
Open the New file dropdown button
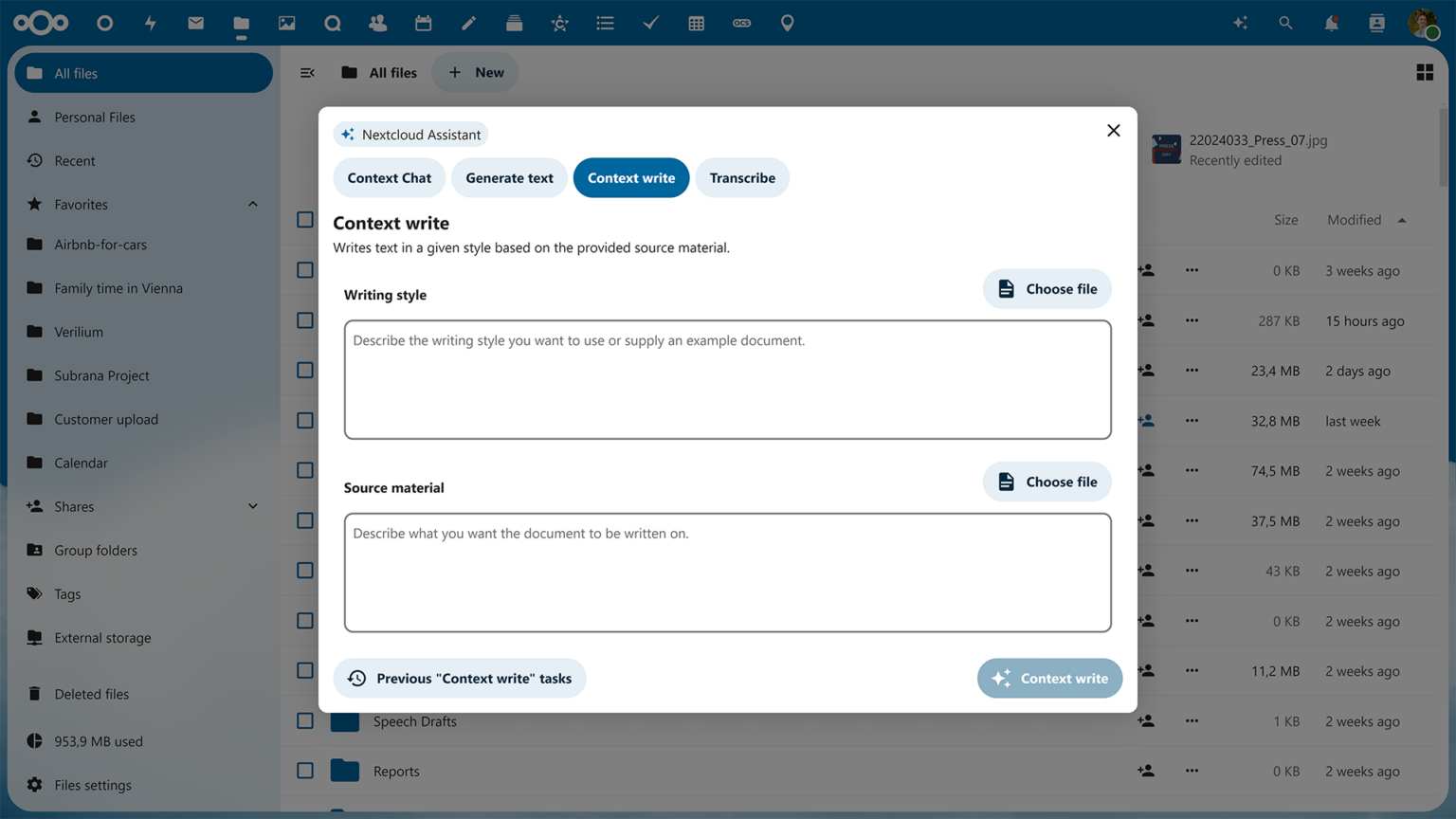(x=475, y=72)
